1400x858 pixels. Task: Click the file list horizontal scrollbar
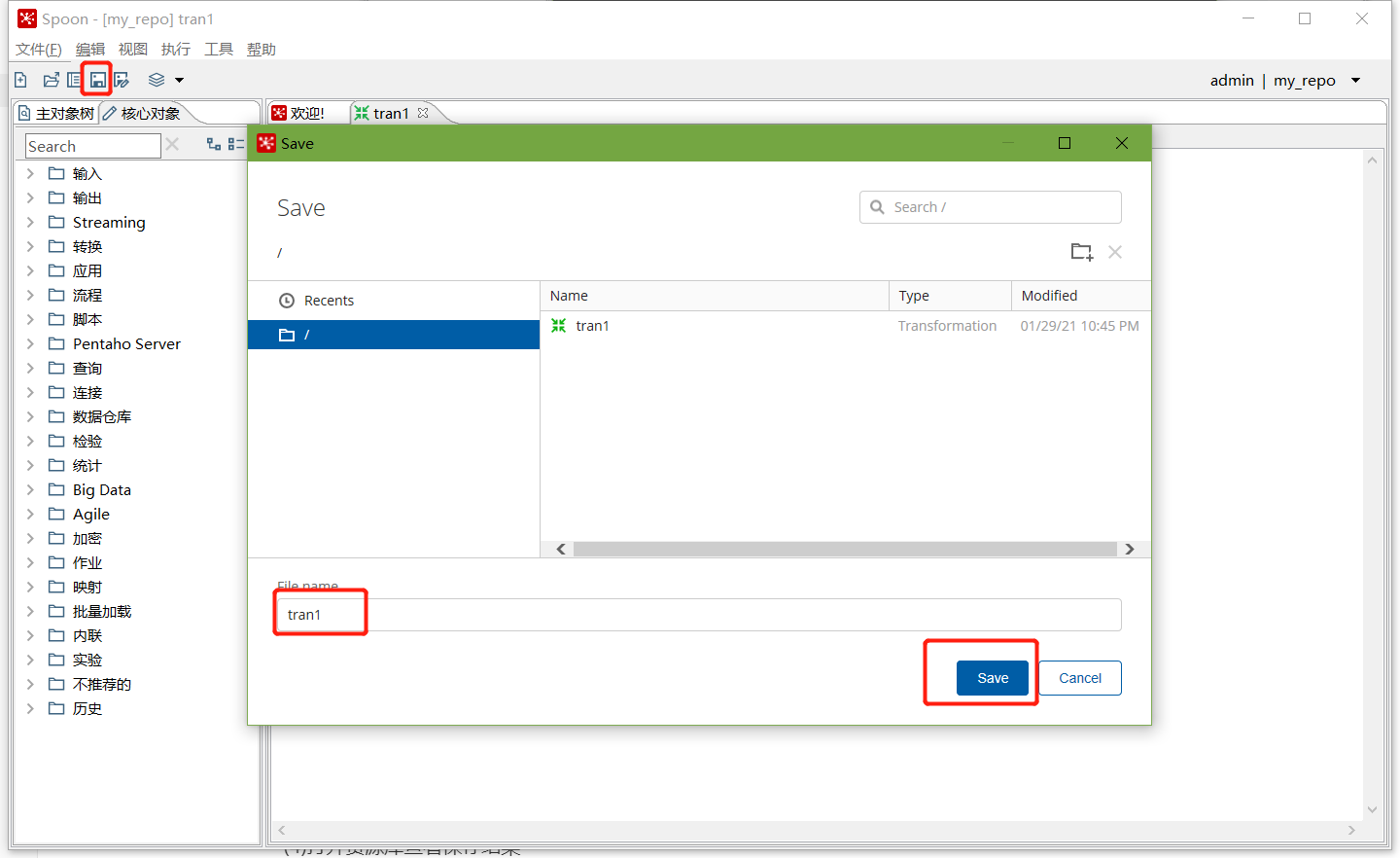[845, 550]
